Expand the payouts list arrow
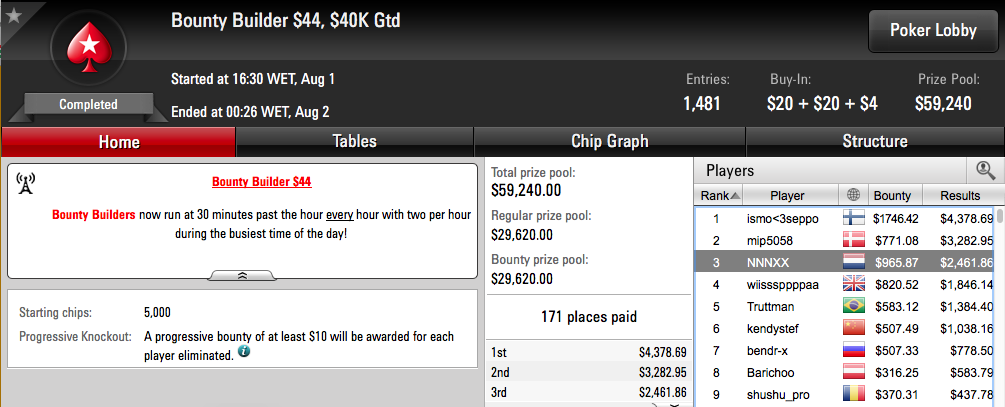Viewport: 1005px width, 407px height. 674,404
